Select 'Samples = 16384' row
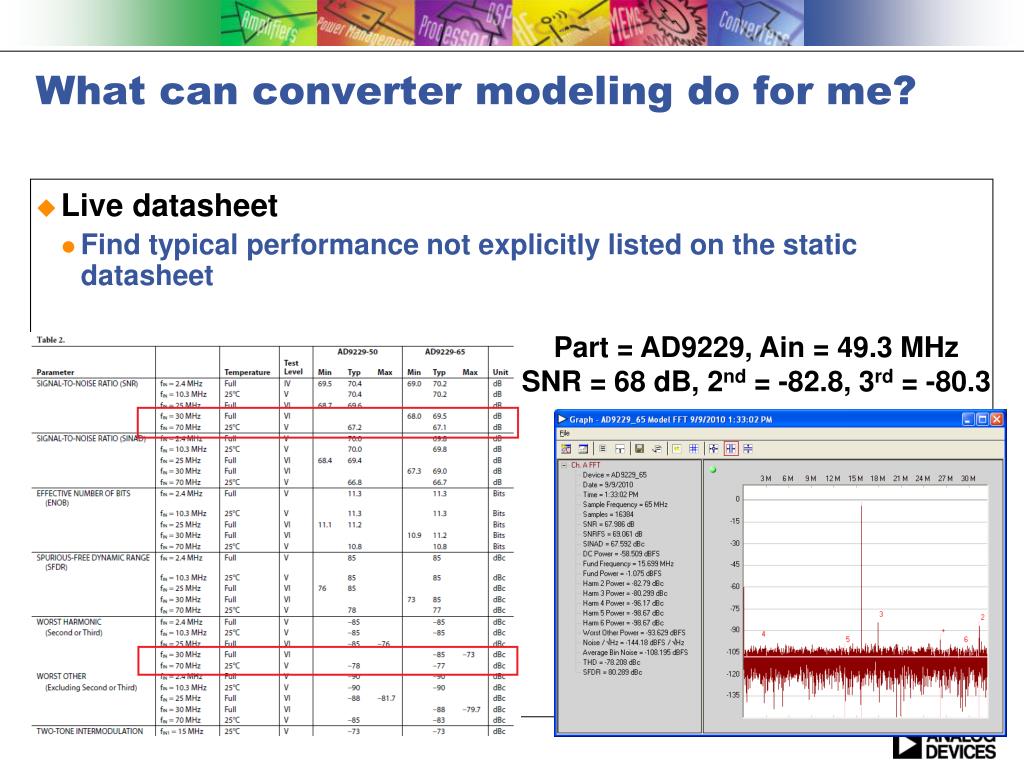Image resolution: width=1024 pixels, height=768 pixels. 608,514
